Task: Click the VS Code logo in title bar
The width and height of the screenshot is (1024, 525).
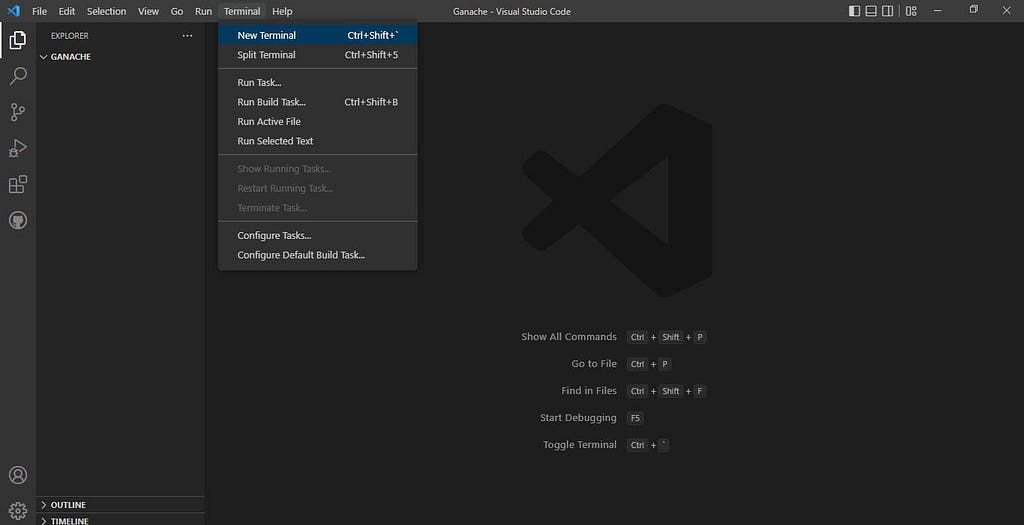Action: click(x=14, y=11)
